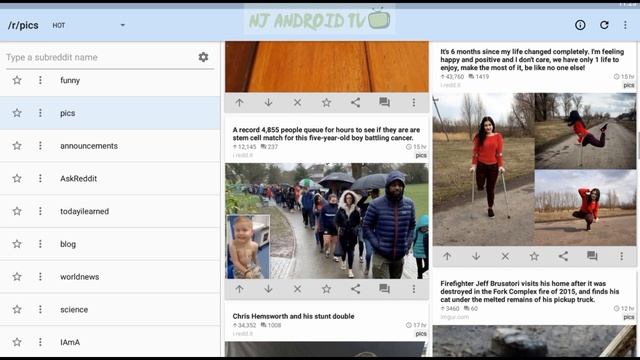Downvote the woman on crutches post
Viewport: 640px width, 360px height.
476,256
